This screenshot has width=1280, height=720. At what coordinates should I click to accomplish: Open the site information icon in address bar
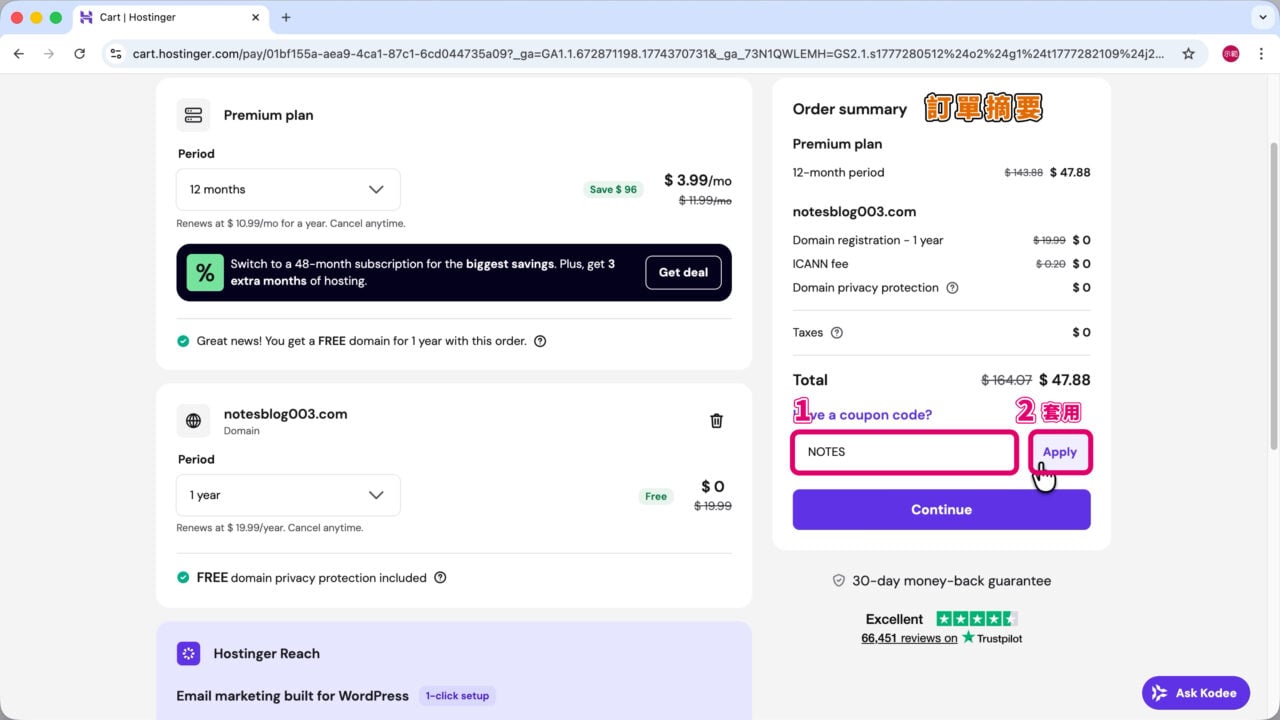(x=116, y=54)
